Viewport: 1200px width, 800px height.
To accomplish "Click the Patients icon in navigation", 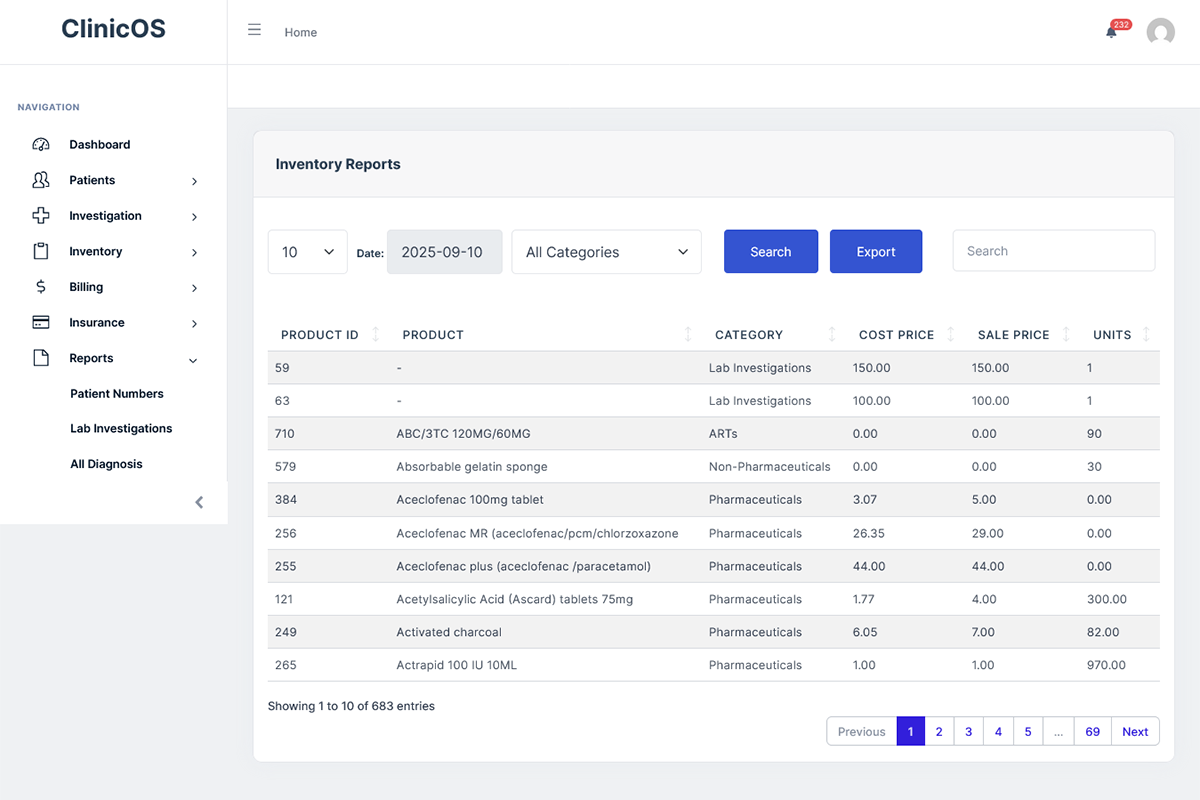I will 40,180.
